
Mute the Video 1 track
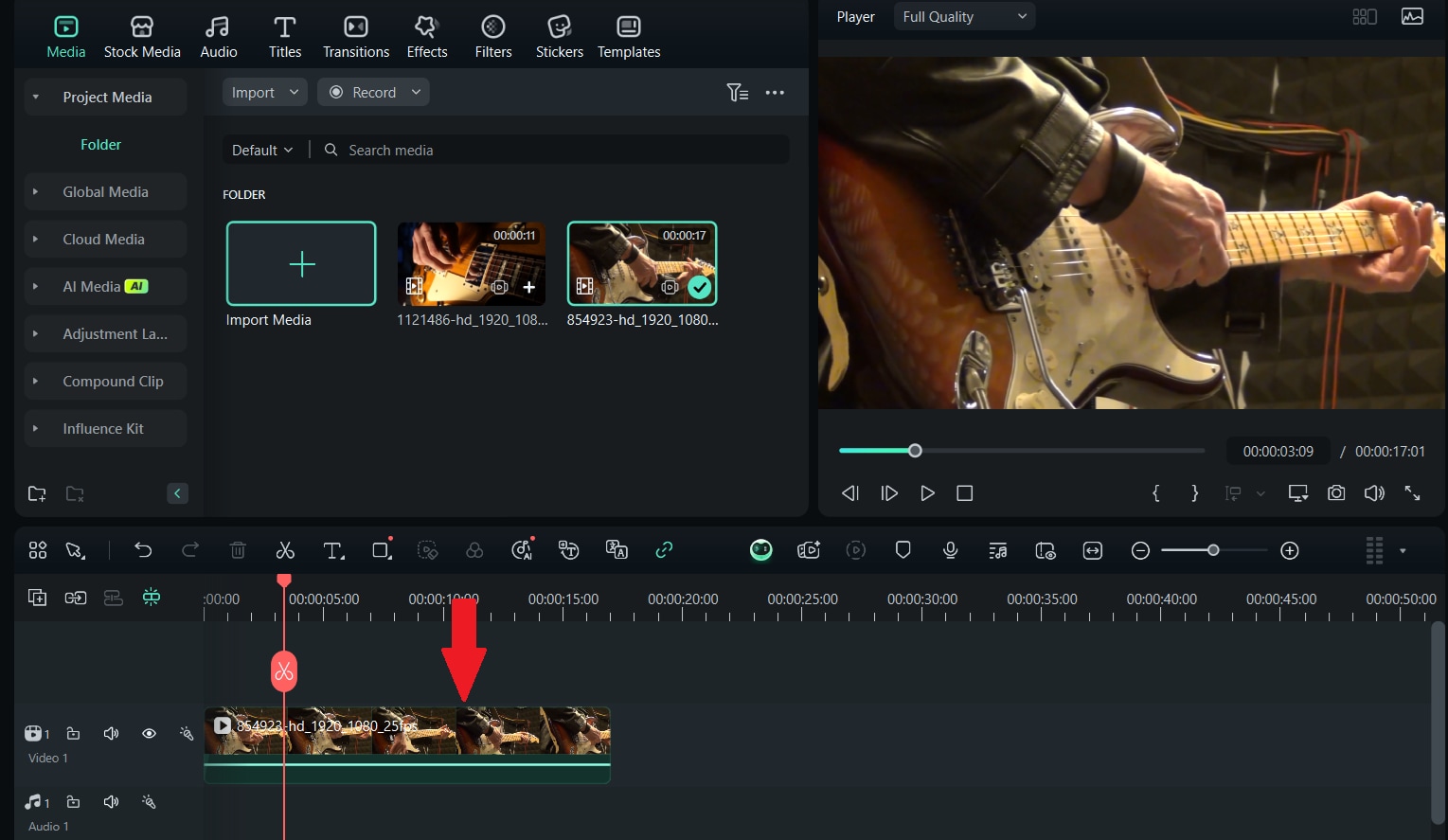pos(111,733)
